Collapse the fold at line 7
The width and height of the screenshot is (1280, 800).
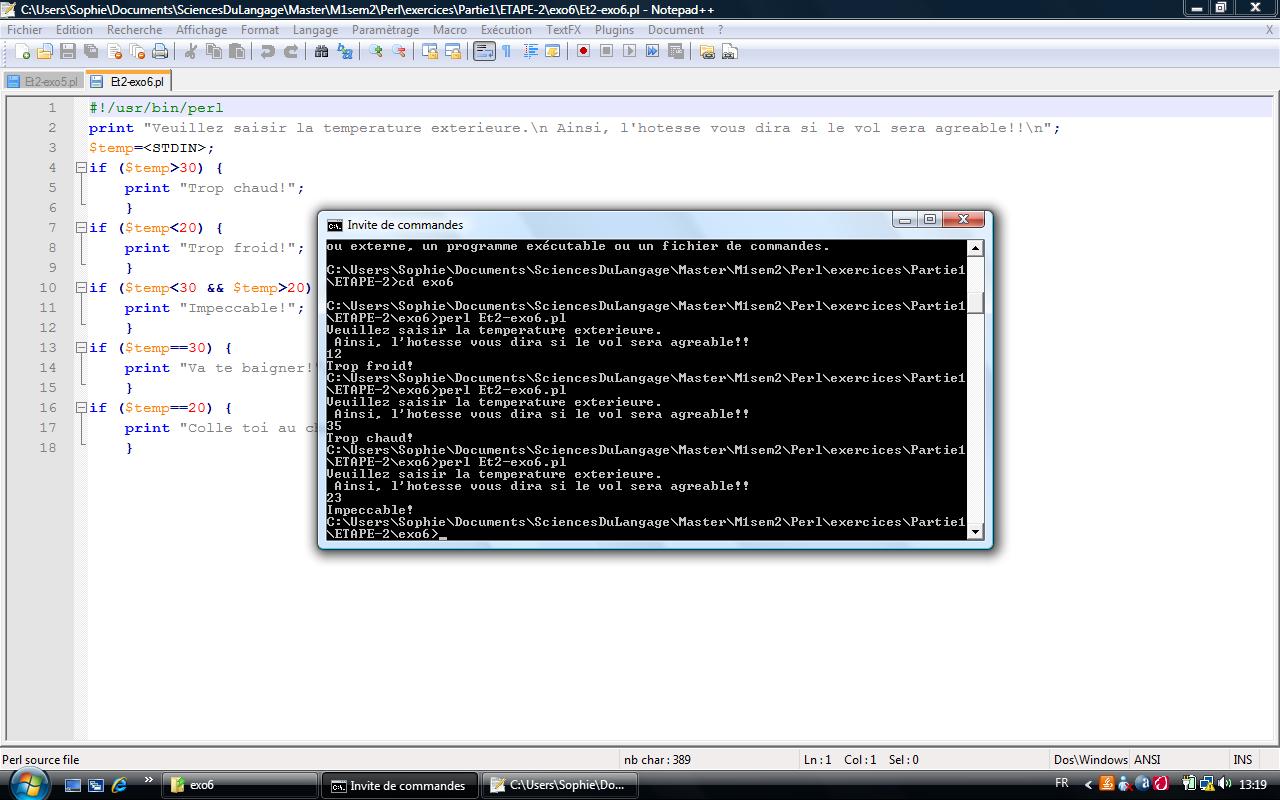(81, 228)
